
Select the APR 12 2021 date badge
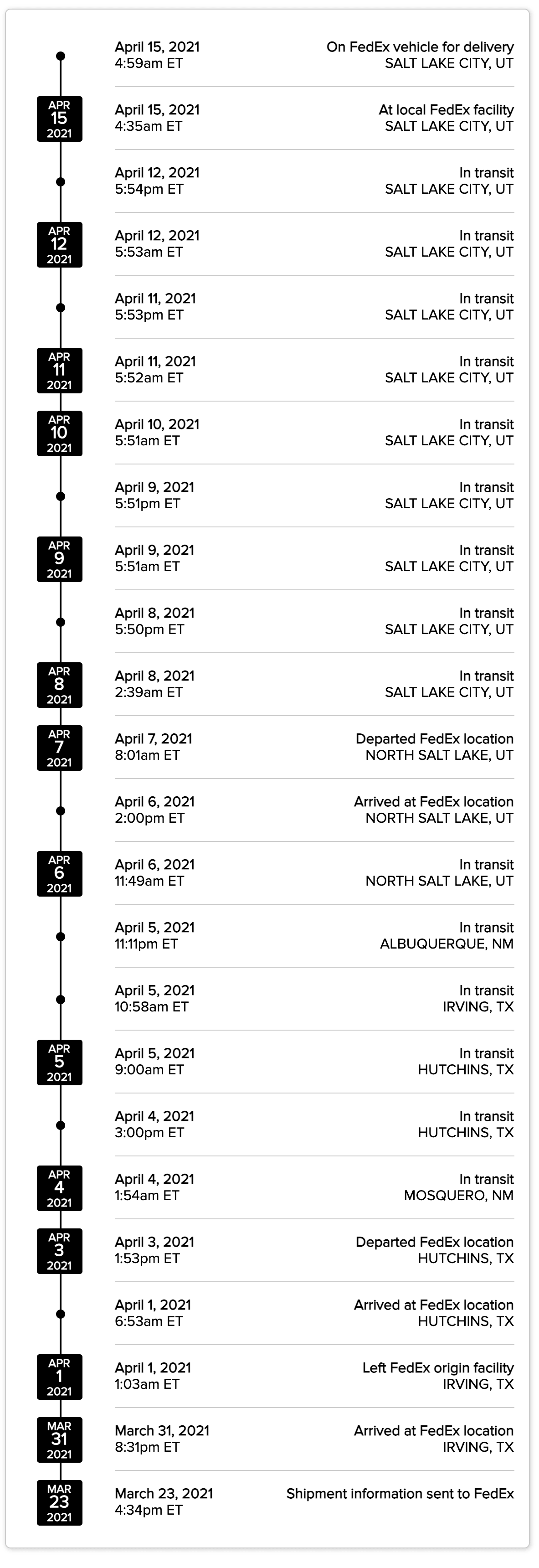60,245
